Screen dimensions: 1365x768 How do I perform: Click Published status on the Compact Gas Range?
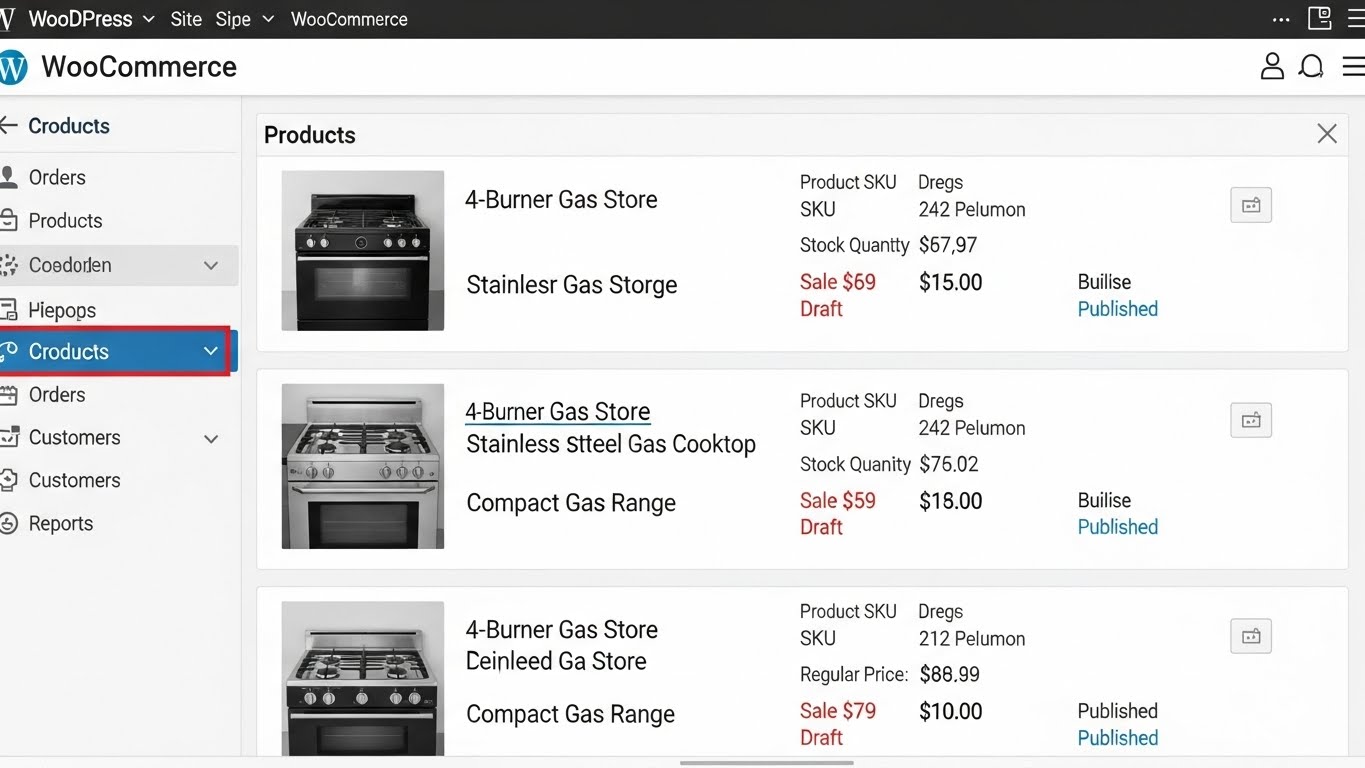(x=1117, y=526)
